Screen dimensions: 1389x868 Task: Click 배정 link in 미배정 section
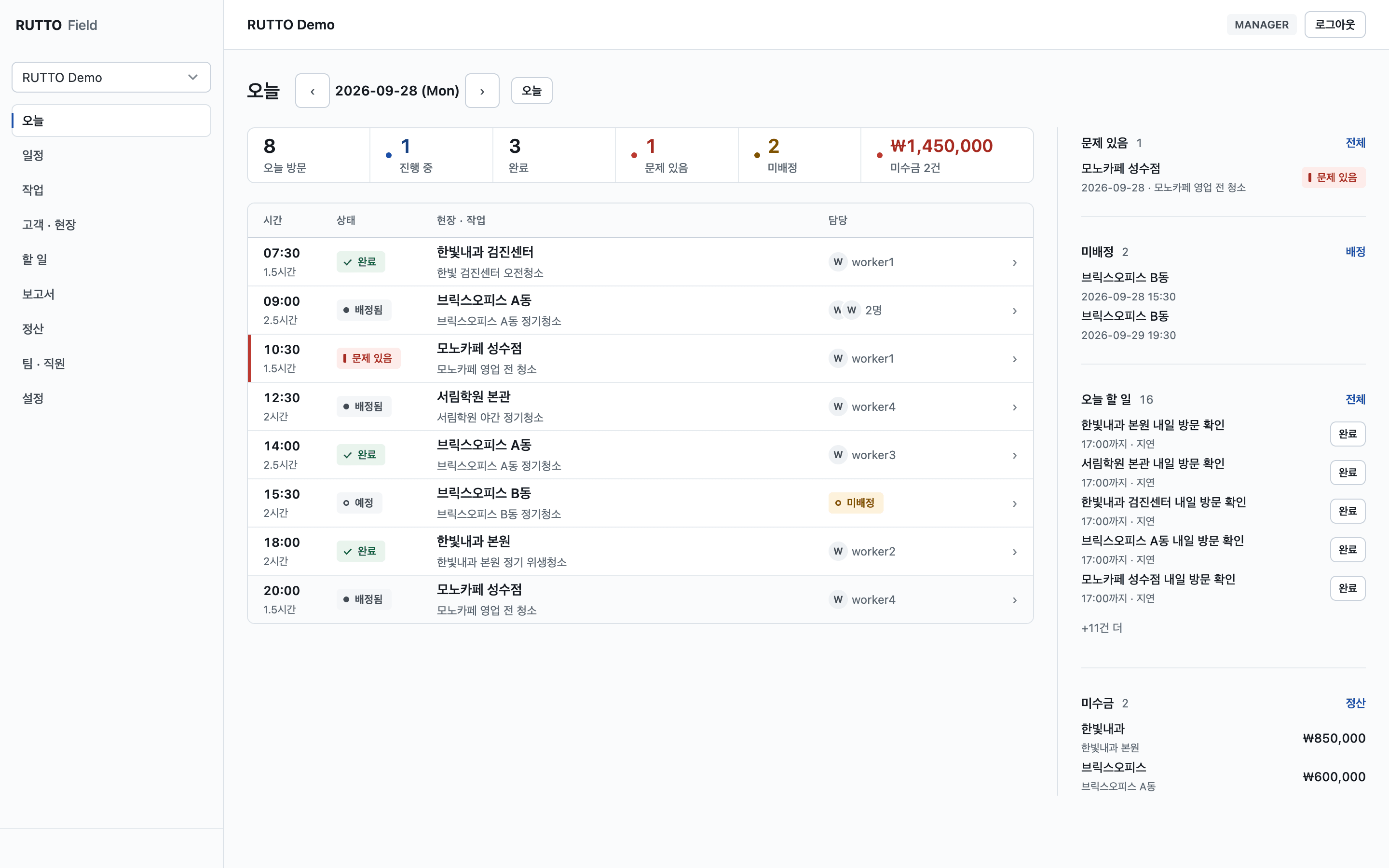click(x=1355, y=252)
